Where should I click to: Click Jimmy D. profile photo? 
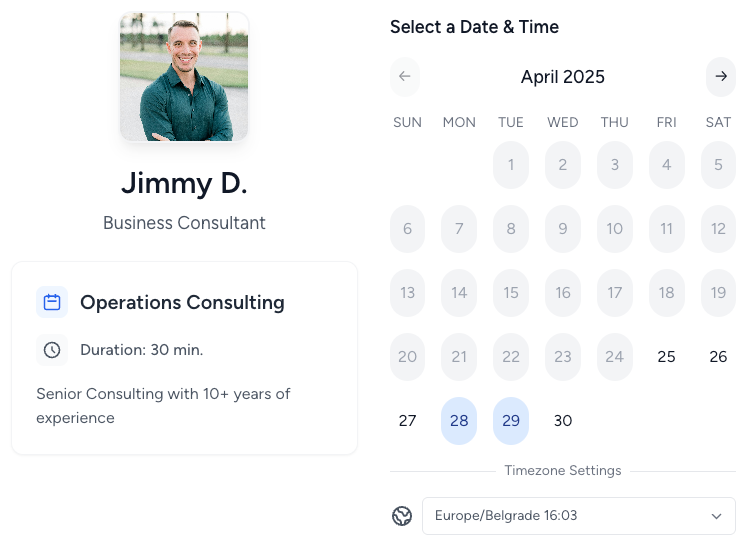click(x=184, y=77)
